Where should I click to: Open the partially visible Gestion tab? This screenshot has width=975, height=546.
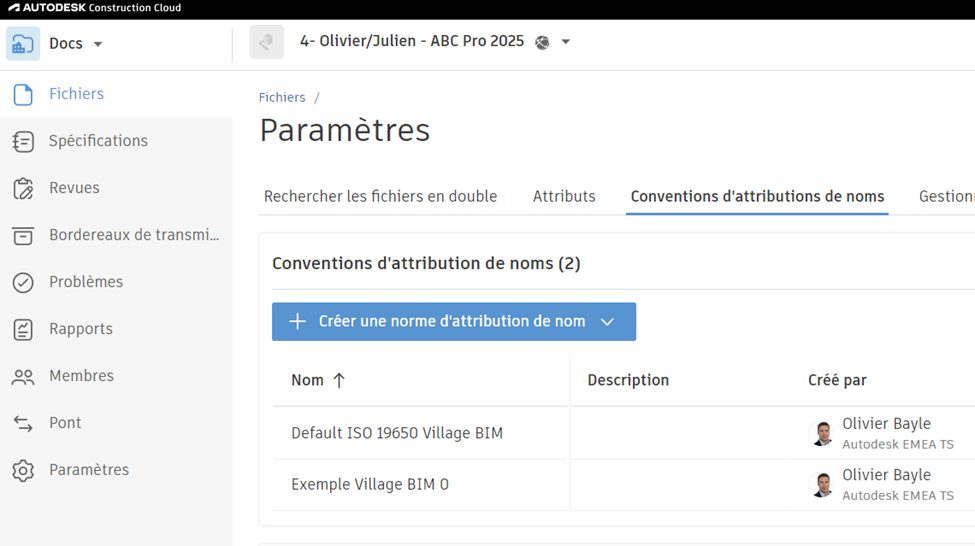click(946, 197)
